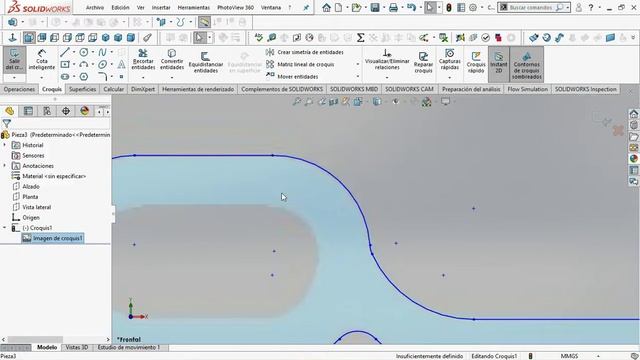Viewport: 640px width, 360px height.
Task: Open the Ventana menu
Action: (271, 7)
